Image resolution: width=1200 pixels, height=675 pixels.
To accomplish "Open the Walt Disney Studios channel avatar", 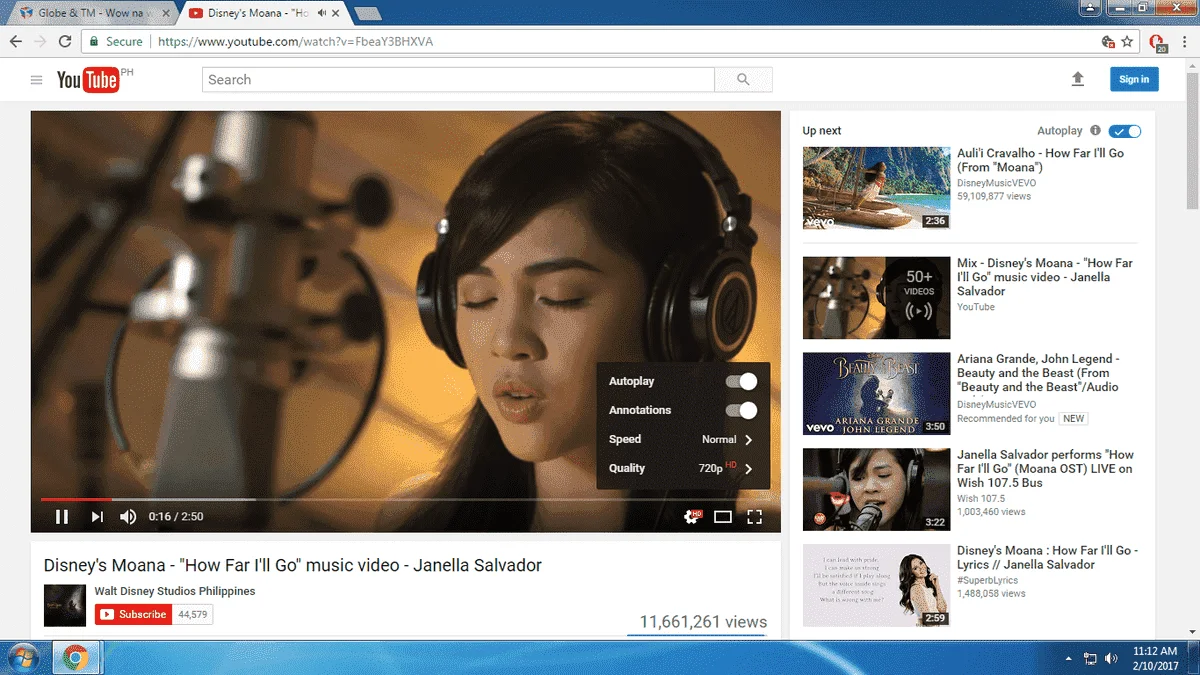I will pyautogui.click(x=65, y=605).
